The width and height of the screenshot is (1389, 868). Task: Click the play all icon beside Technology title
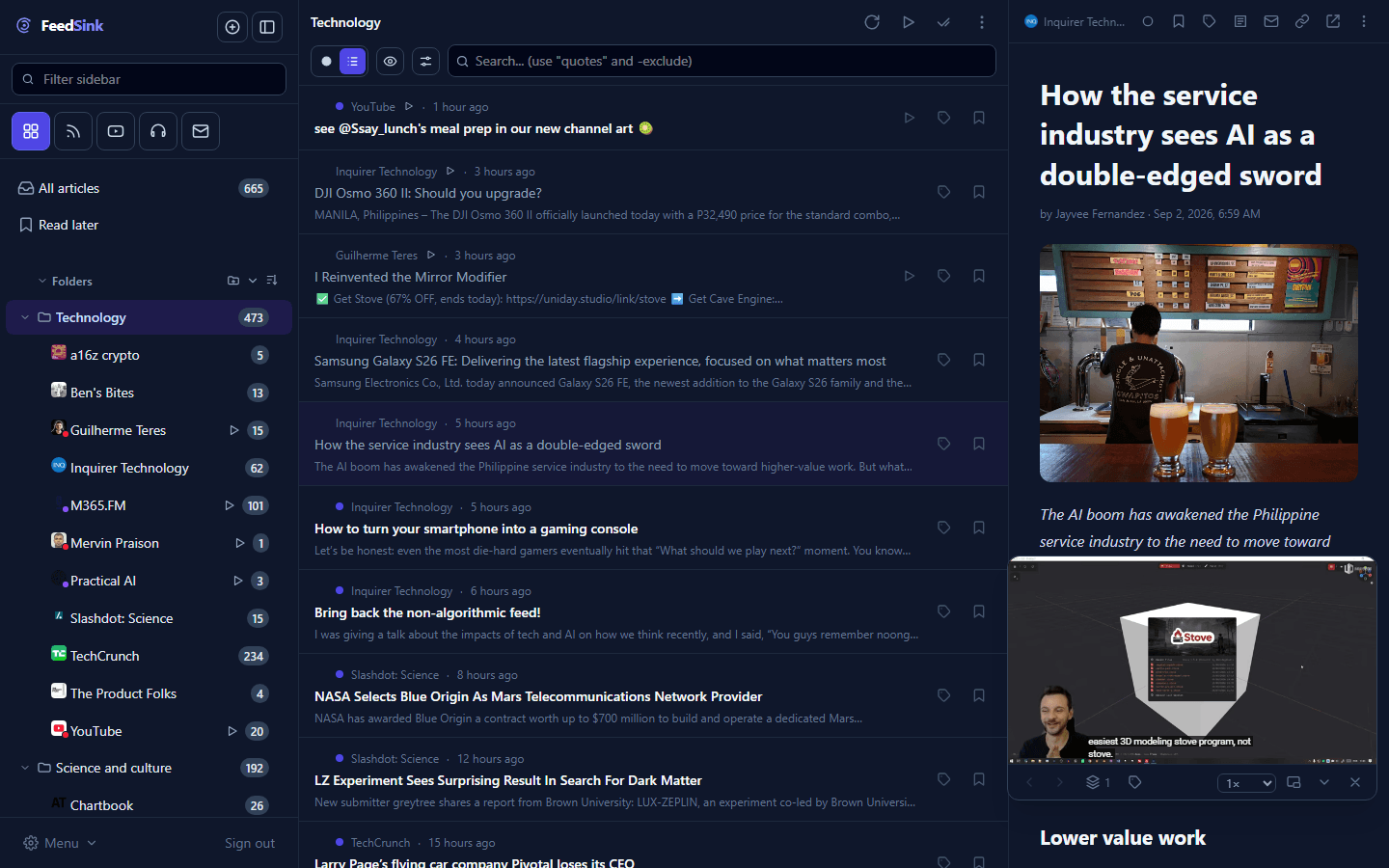(909, 22)
